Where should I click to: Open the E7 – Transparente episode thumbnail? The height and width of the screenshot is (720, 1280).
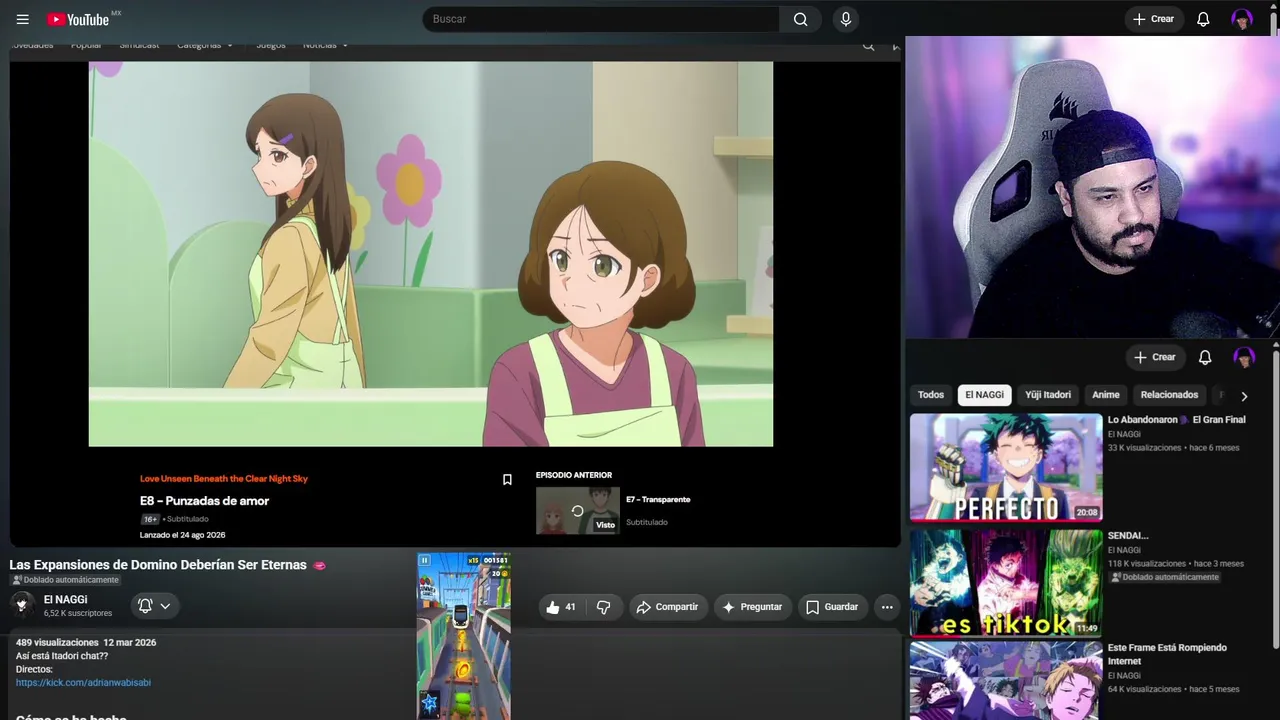[578, 511]
